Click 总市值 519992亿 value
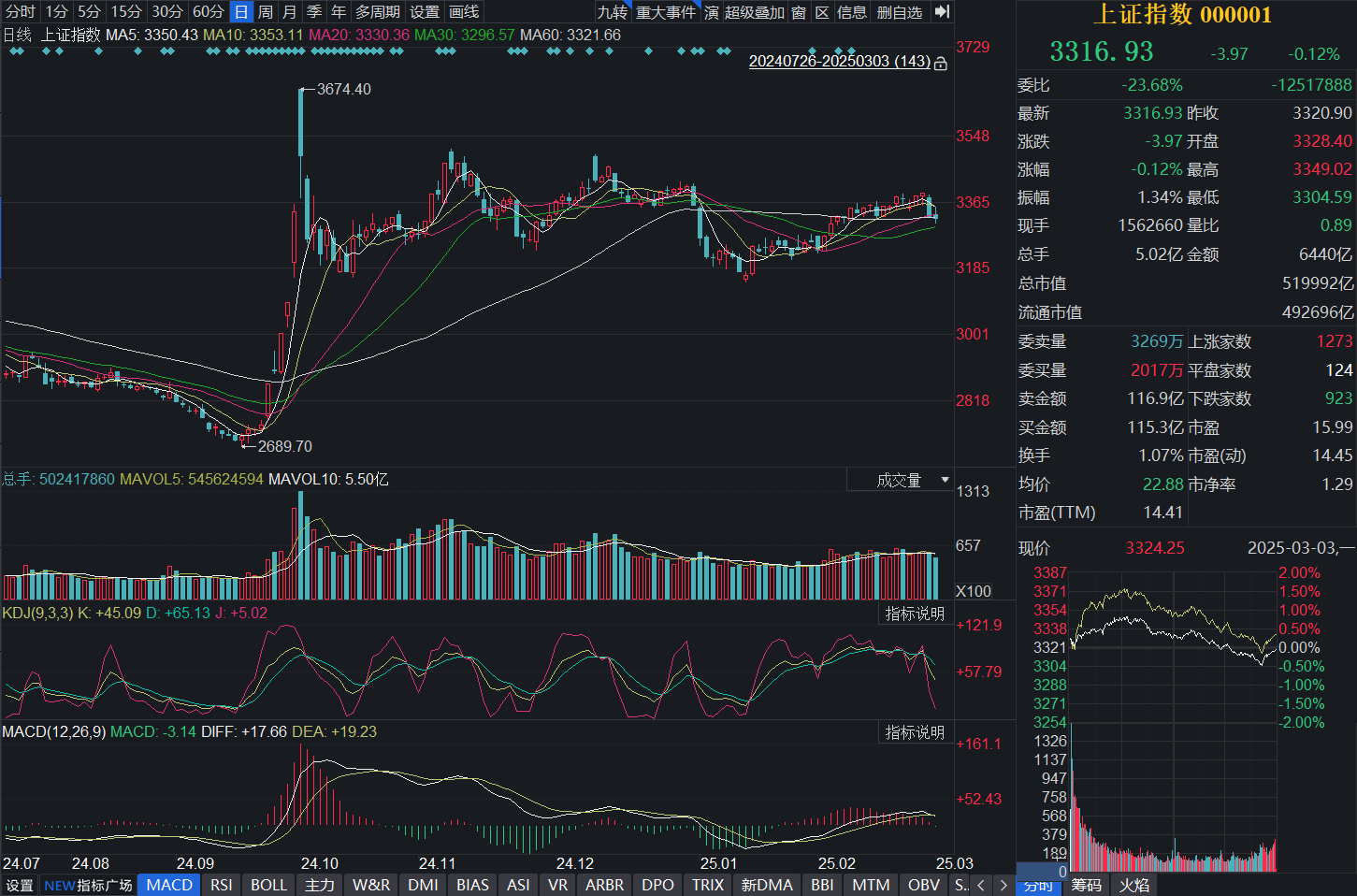This screenshot has height=896, width=1357. pos(1317,283)
